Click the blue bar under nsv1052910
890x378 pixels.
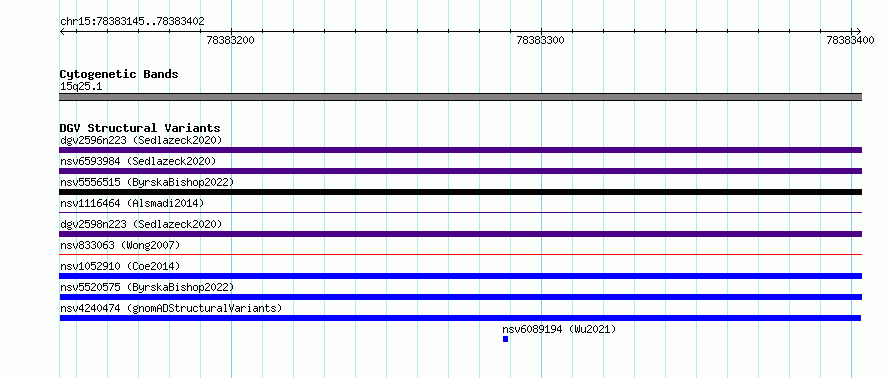click(x=460, y=276)
